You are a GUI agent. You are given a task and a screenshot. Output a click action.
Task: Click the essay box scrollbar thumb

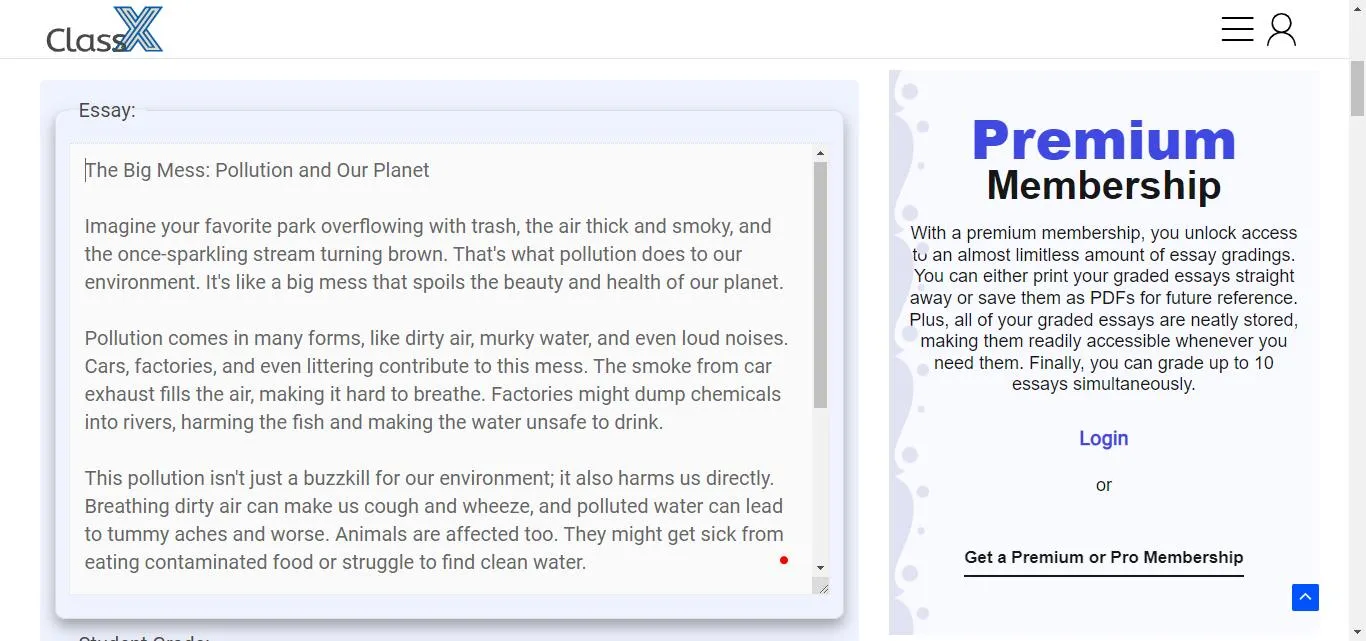tap(820, 285)
